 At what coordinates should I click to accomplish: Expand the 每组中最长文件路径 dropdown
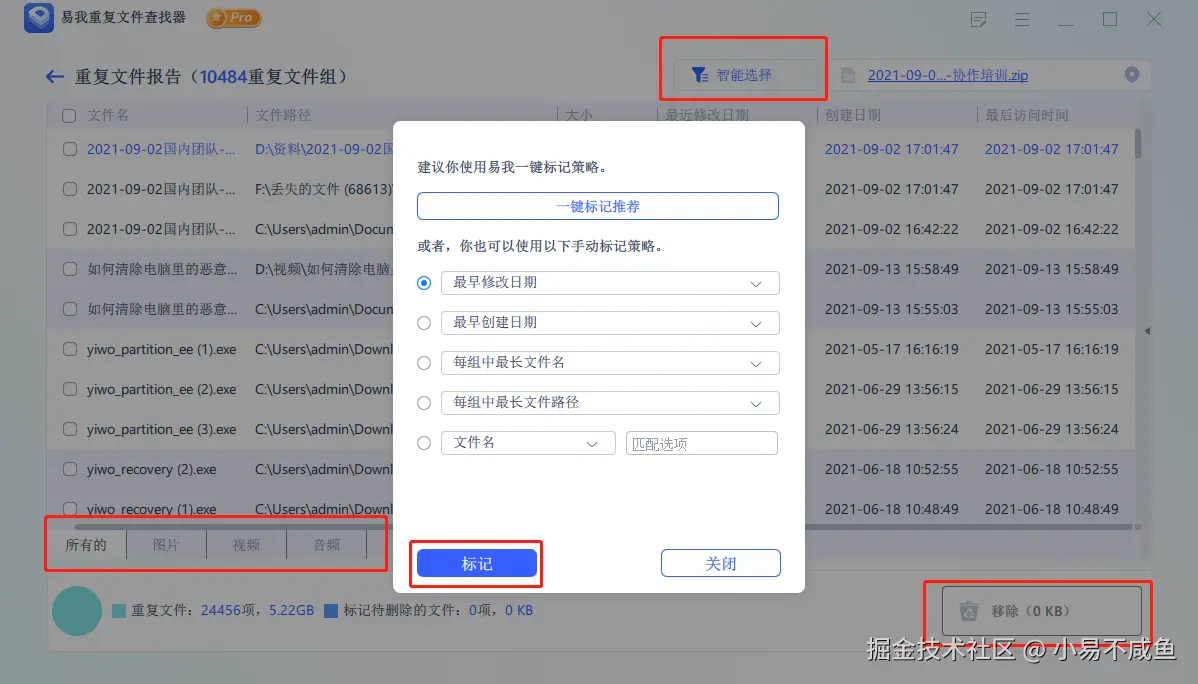(610, 403)
